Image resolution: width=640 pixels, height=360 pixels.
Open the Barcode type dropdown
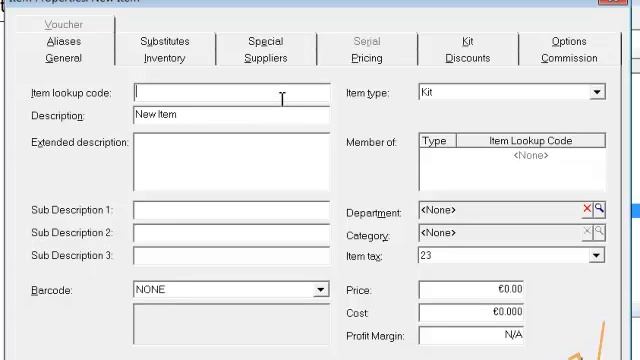click(321, 290)
